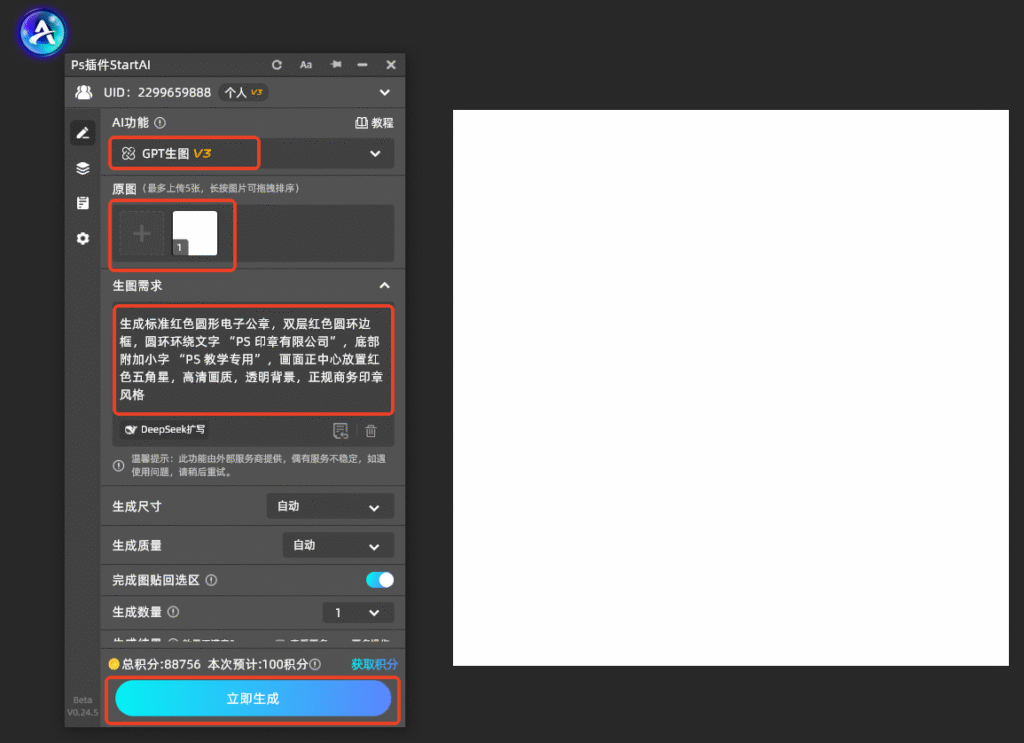
Task: Open the 生成质量 dropdown
Action: tap(338, 545)
